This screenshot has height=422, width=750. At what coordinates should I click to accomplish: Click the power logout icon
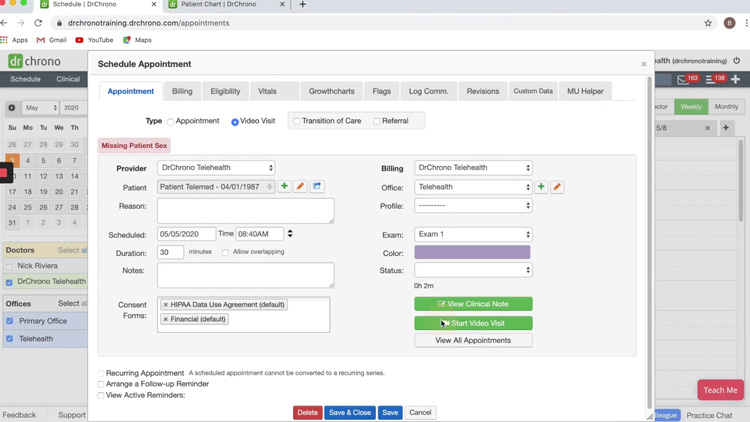tap(737, 61)
